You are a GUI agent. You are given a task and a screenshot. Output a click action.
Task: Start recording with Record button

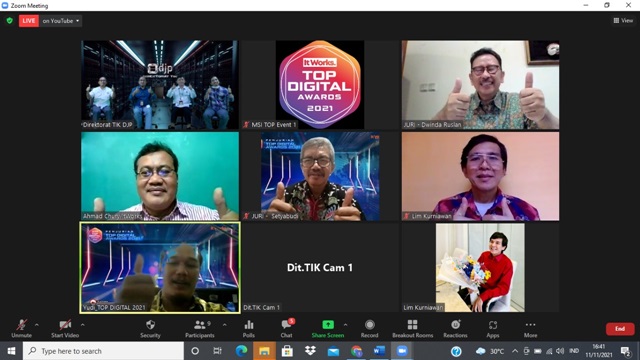coord(369,329)
